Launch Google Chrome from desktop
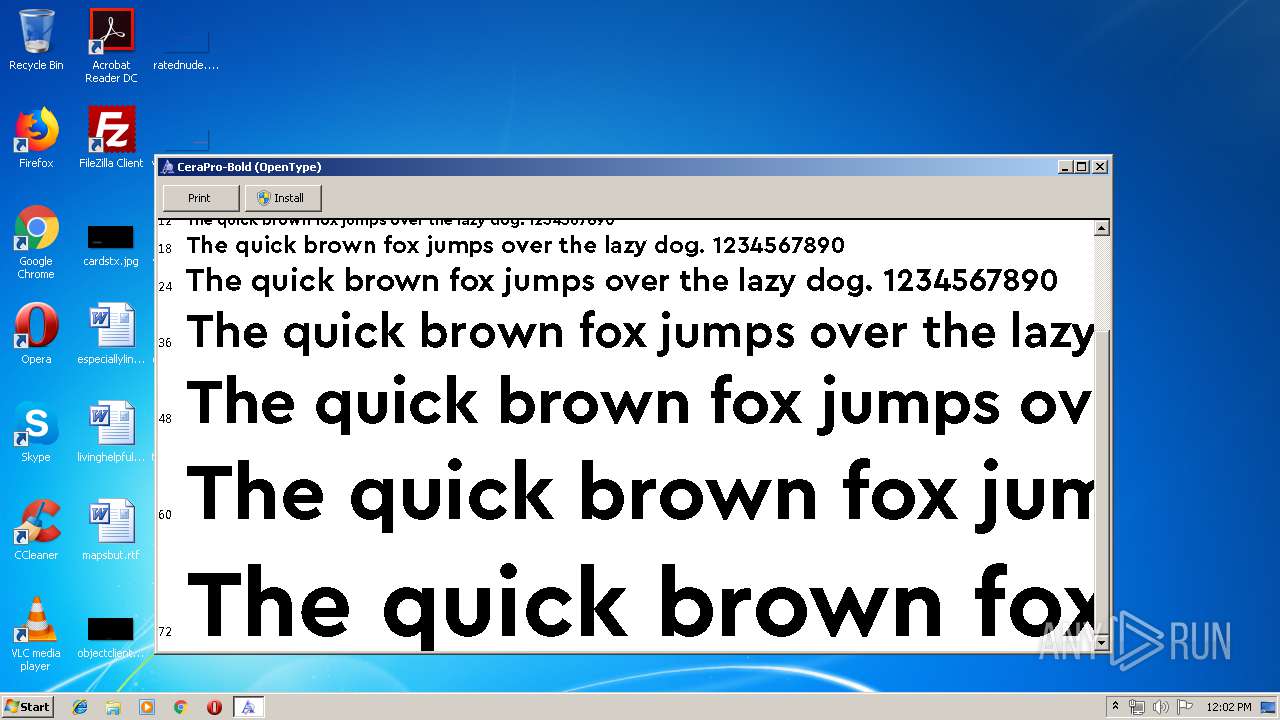Viewport: 1280px width, 720px height. (36, 242)
